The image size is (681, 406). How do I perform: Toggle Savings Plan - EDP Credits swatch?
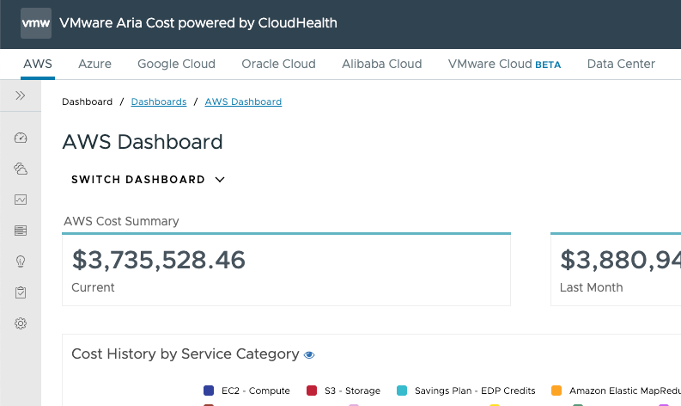click(x=402, y=390)
